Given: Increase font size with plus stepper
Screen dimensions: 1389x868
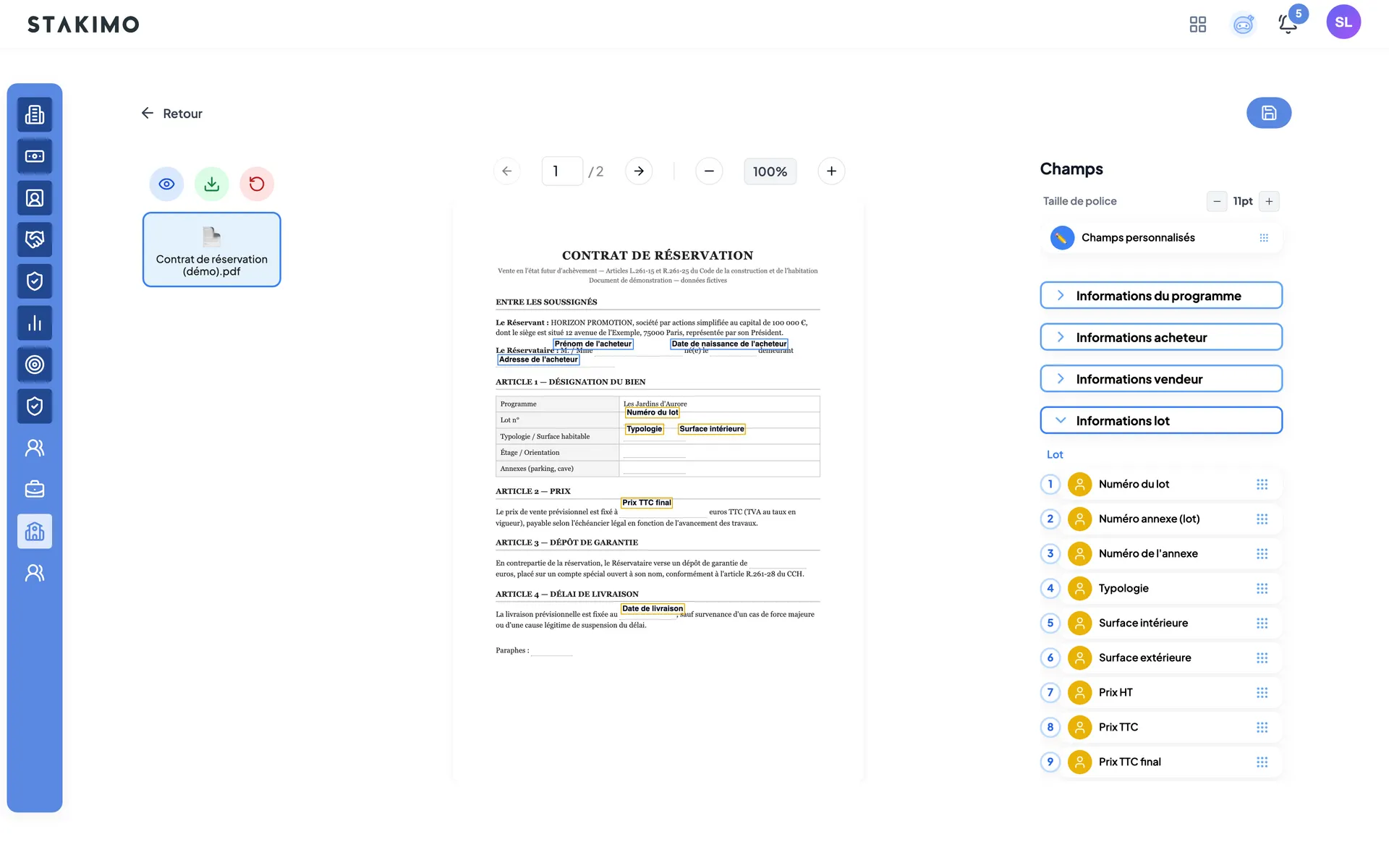Looking at the screenshot, I should (x=1269, y=201).
